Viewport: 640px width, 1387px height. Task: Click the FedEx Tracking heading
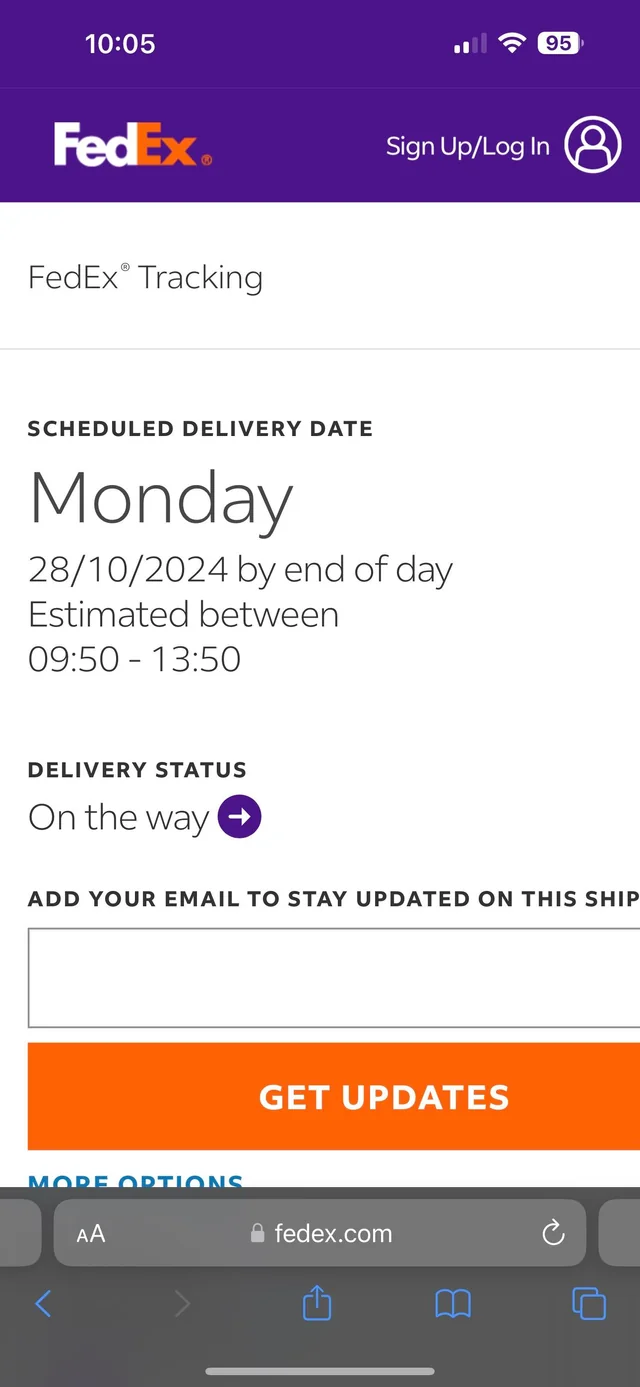point(145,277)
